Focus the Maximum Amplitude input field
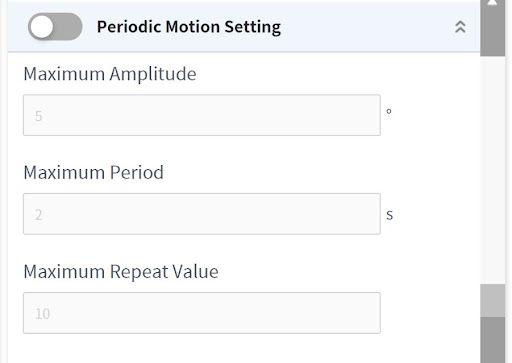Image resolution: width=512 pixels, height=363 pixels. coord(202,115)
